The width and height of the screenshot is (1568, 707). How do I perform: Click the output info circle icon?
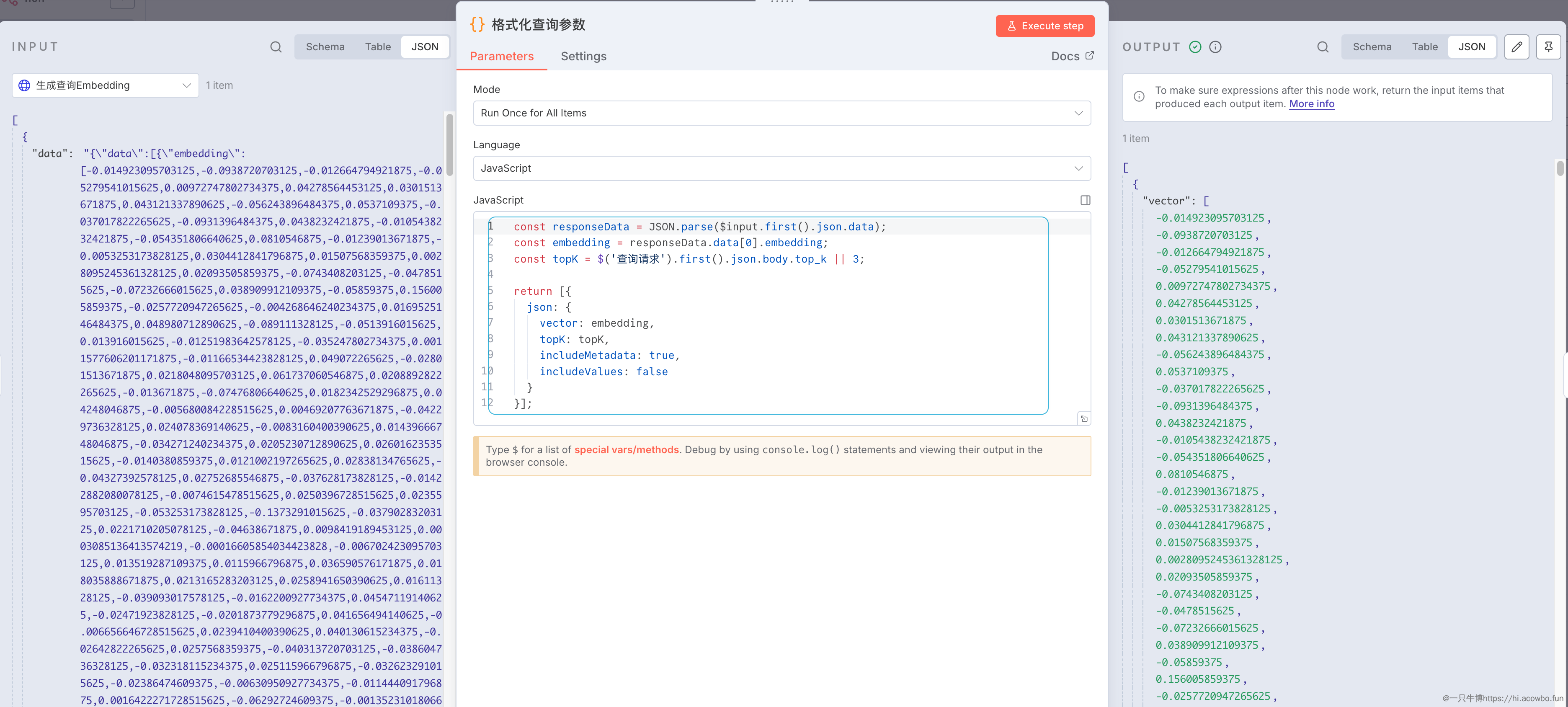(1215, 47)
